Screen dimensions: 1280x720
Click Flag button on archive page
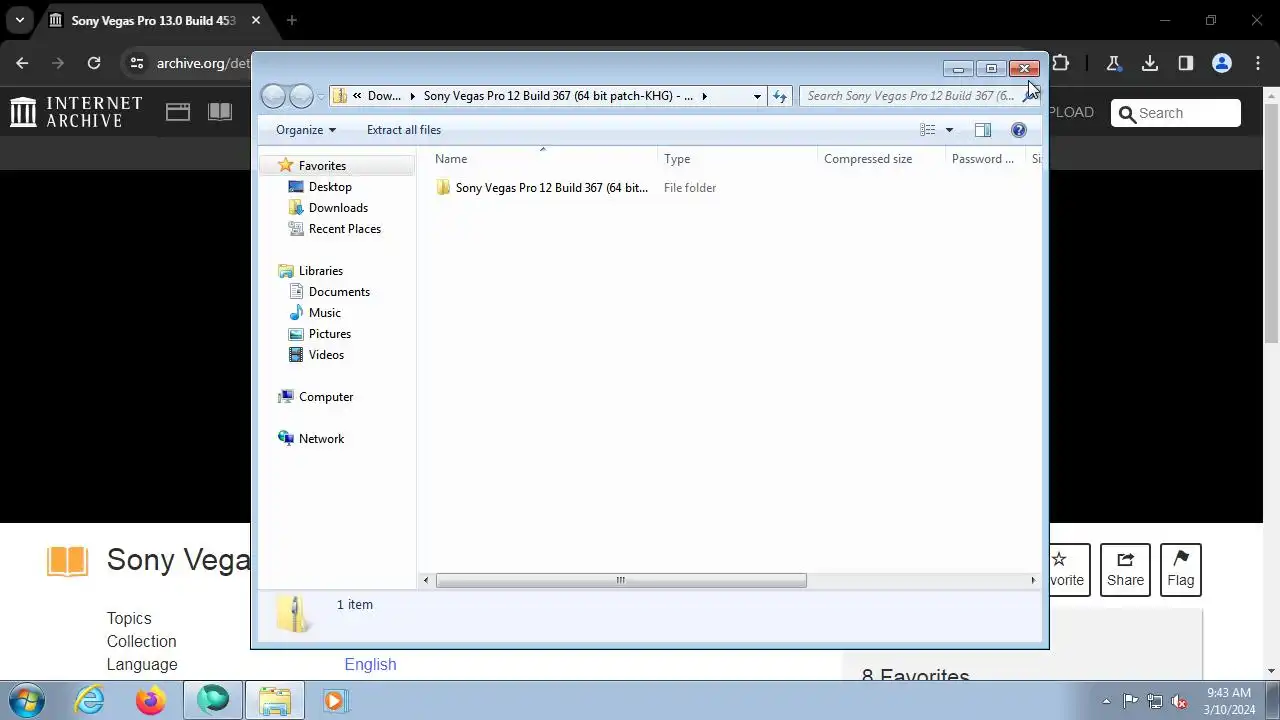pos(1181,570)
